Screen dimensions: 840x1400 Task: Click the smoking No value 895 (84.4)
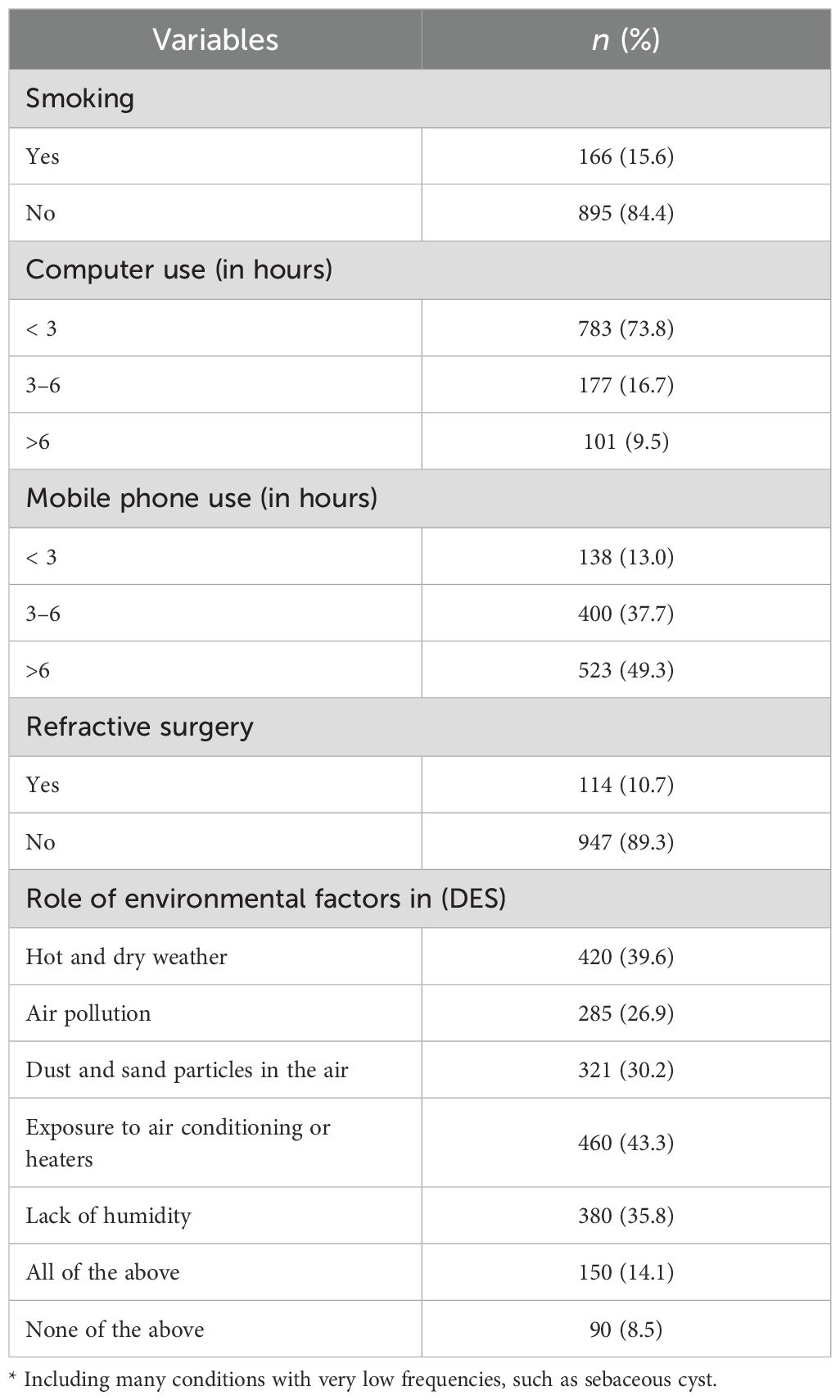click(x=625, y=213)
